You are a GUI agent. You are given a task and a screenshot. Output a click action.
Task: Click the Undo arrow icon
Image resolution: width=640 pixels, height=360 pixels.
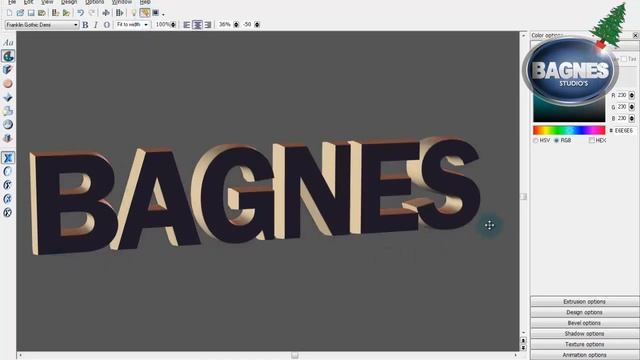tap(80, 13)
